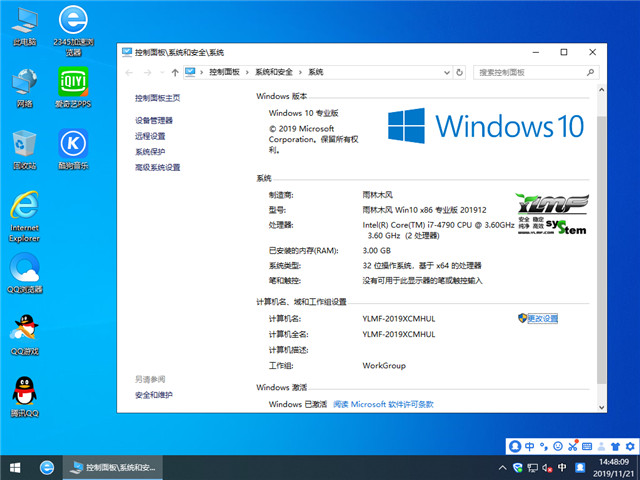Viewport: 640px width, 480px height.
Task: Click the input method tray icon beside the clock
Action: click(x=580, y=467)
